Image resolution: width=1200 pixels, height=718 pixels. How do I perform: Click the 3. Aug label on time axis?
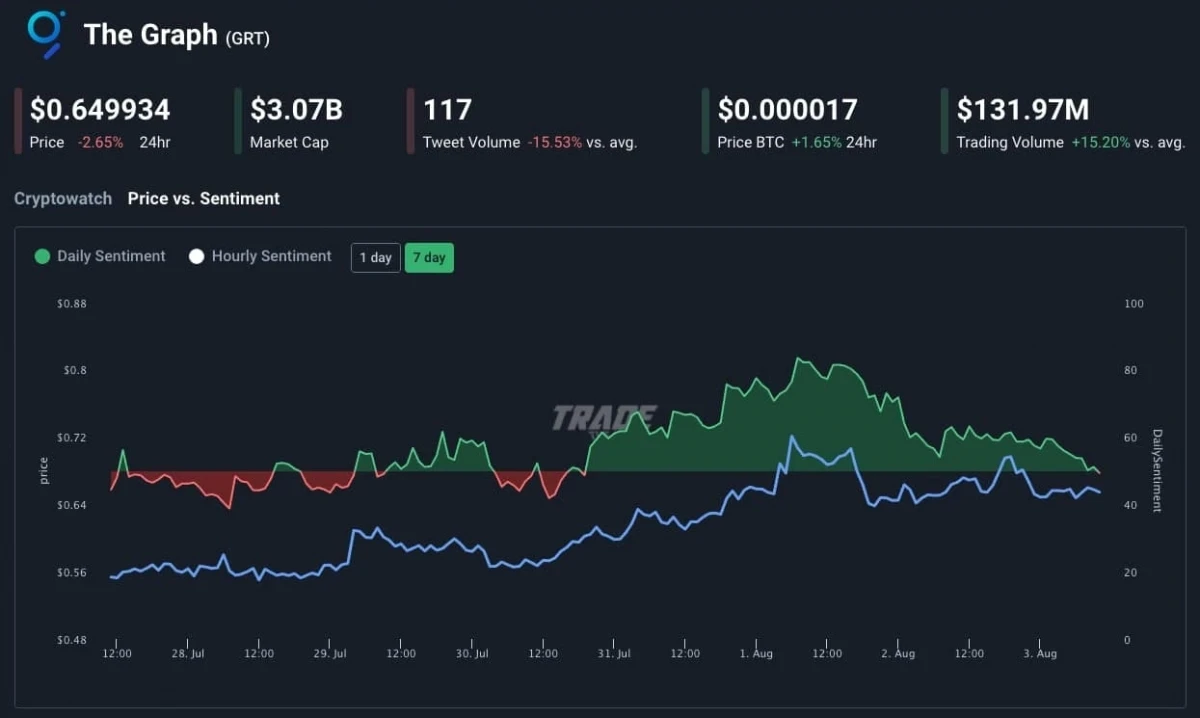(x=1040, y=653)
